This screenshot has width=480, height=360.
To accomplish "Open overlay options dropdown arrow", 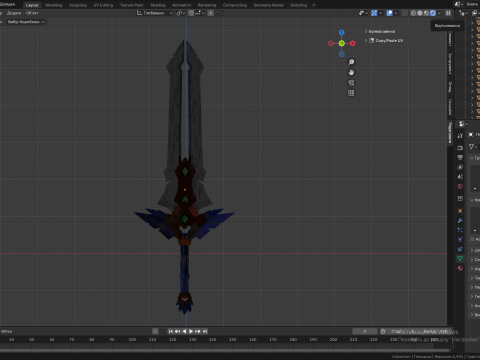I will click(396, 13).
